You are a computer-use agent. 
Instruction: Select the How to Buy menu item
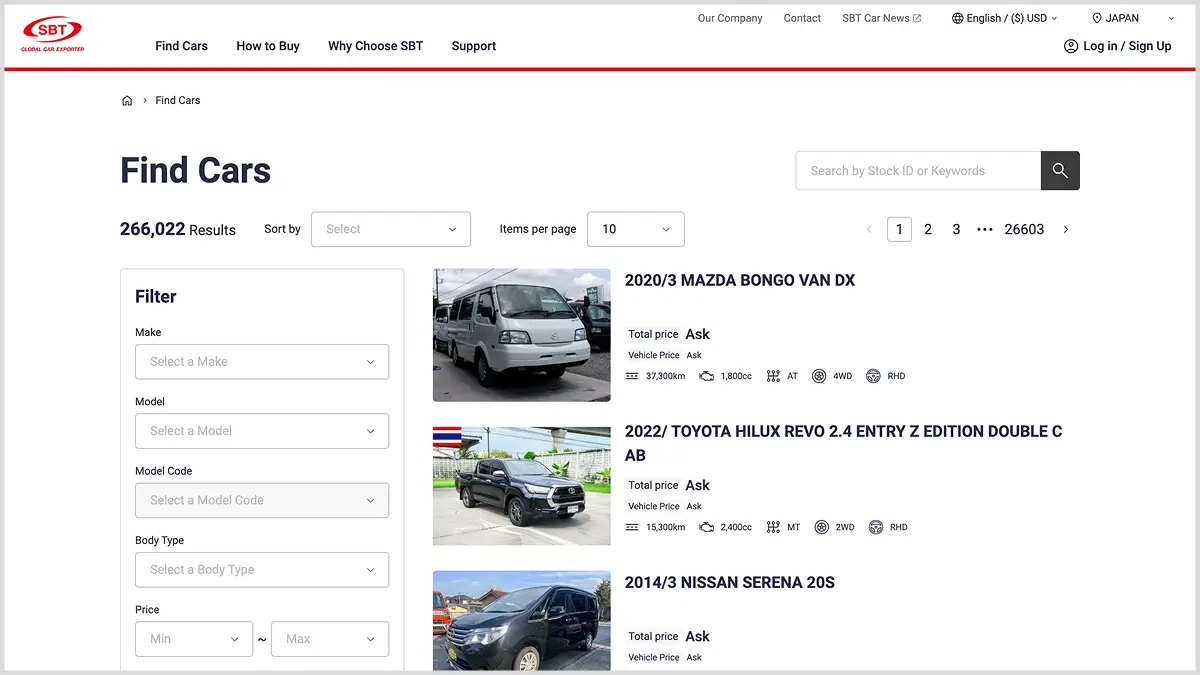268,46
